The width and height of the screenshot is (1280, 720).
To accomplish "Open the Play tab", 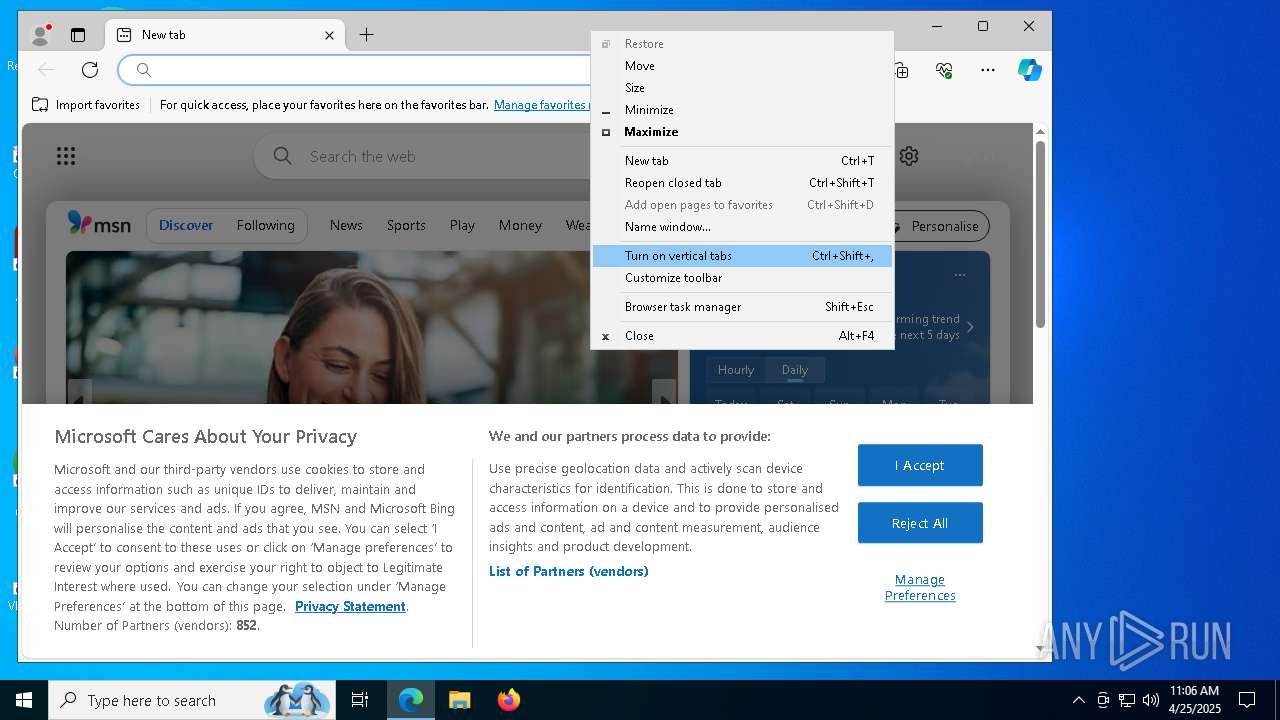I will 462,225.
